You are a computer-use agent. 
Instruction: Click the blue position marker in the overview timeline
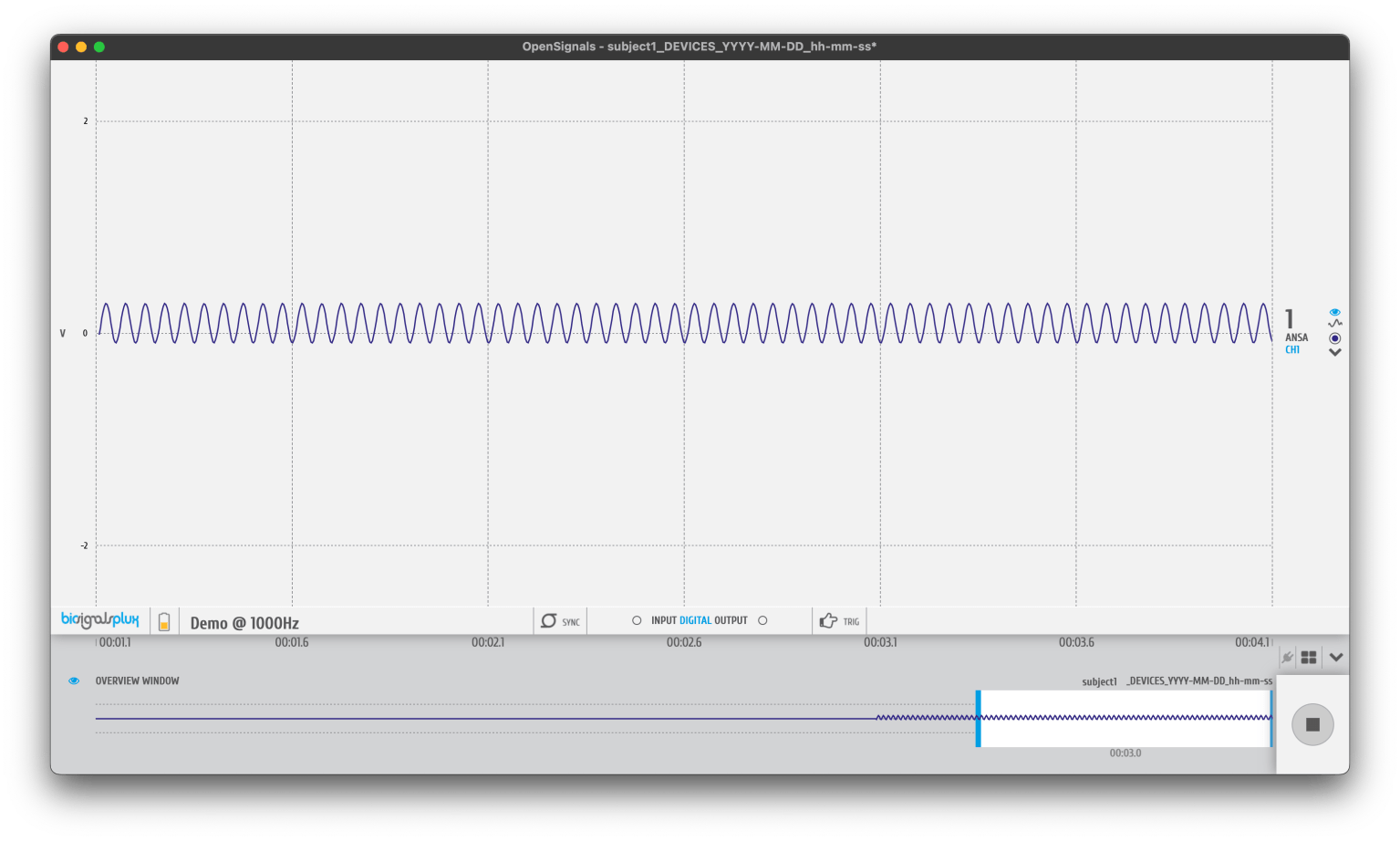pos(979,718)
